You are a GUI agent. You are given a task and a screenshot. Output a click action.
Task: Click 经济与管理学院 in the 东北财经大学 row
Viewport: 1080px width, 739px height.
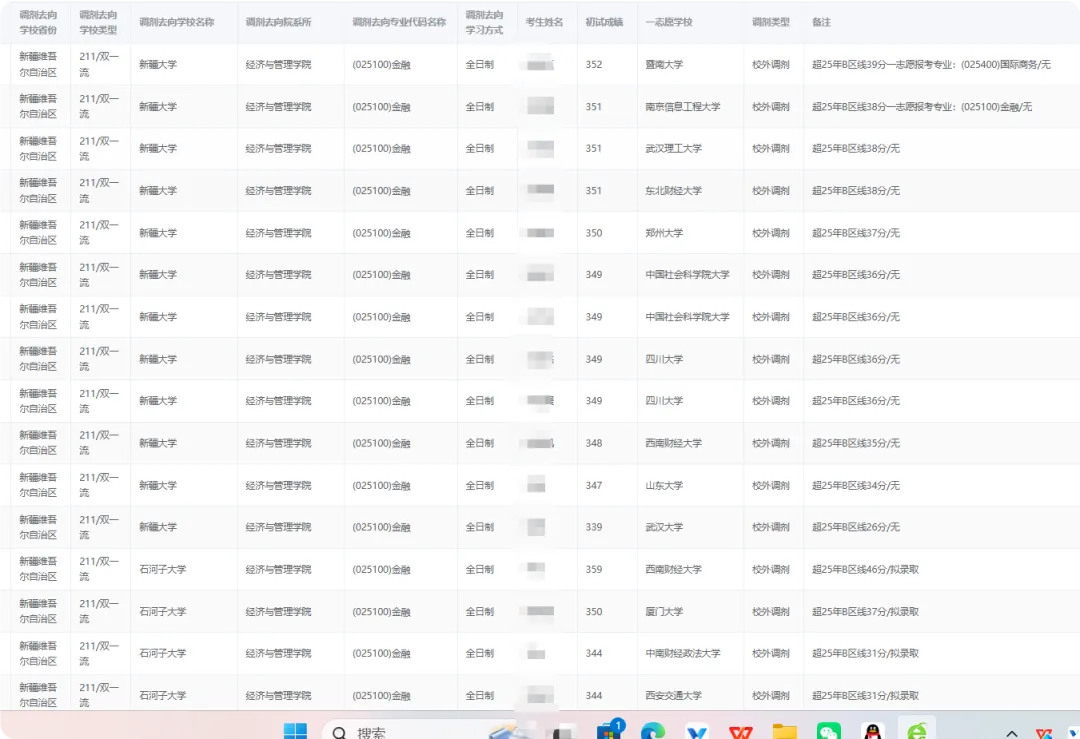[278, 191]
